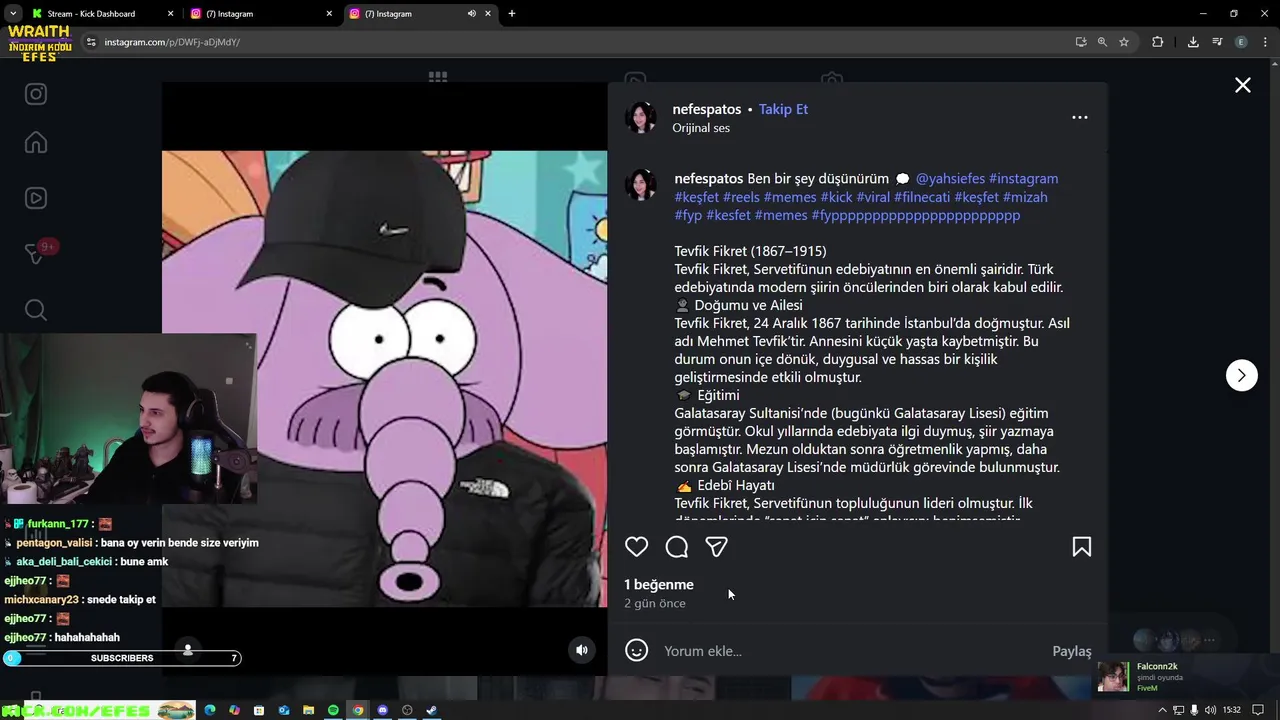The height and width of the screenshot is (720, 1280).
Task: Go to the next post with the arrow
Action: point(1242,375)
